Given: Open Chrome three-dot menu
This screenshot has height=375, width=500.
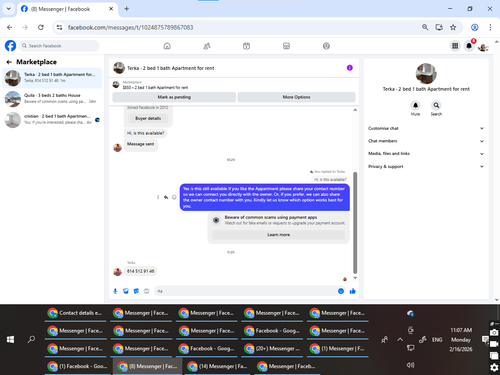Looking at the screenshot, I should point(490,27).
